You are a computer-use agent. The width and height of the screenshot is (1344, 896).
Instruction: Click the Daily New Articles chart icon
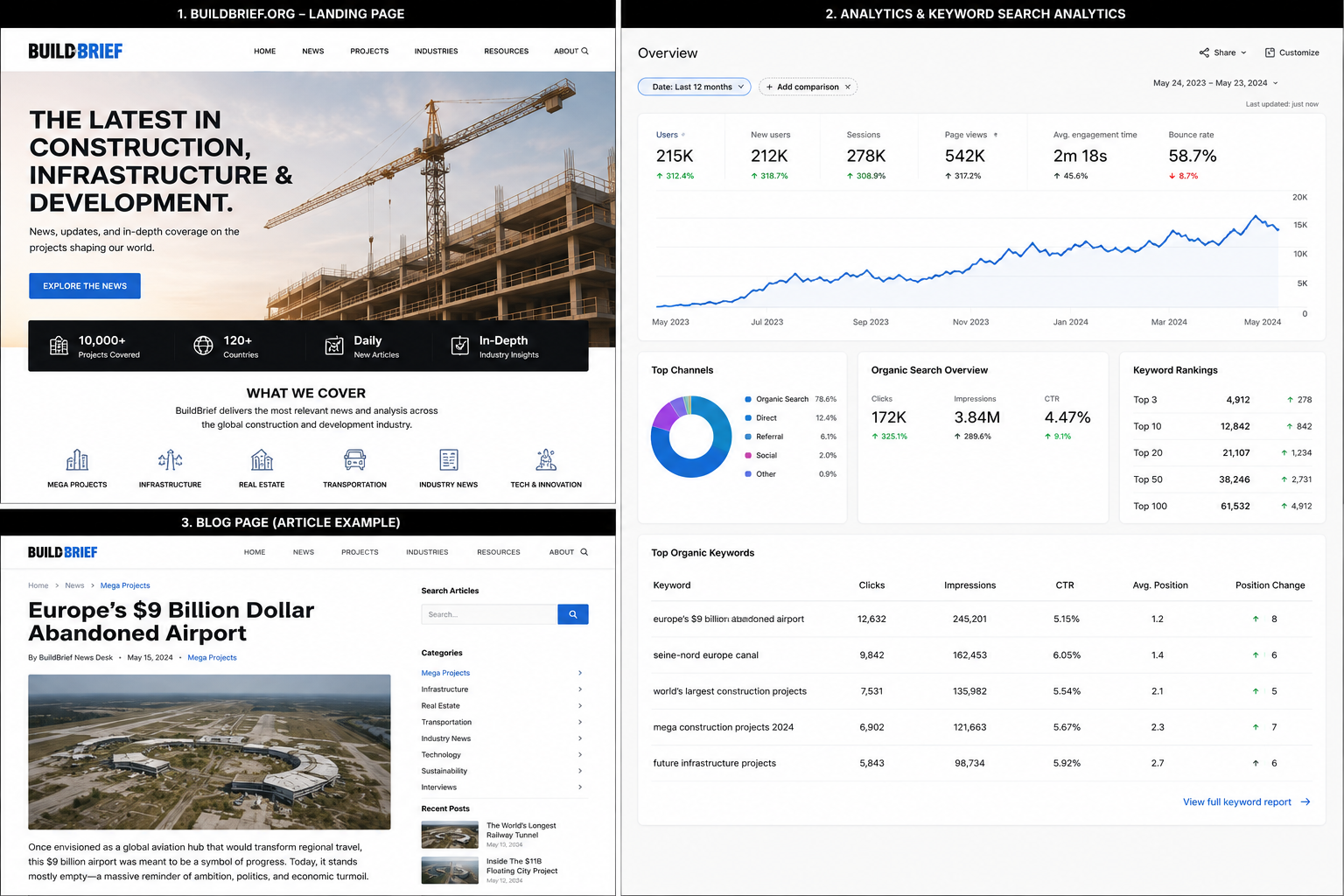coord(334,346)
